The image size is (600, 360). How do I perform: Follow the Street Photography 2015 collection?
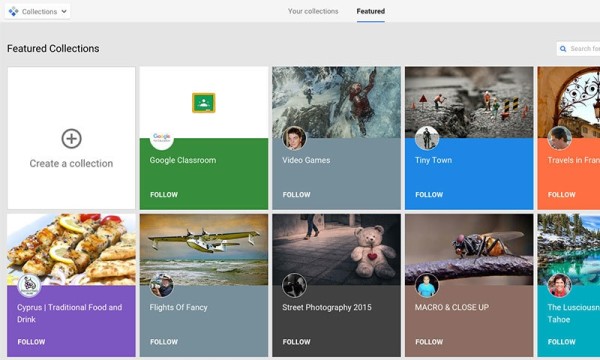click(x=297, y=342)
